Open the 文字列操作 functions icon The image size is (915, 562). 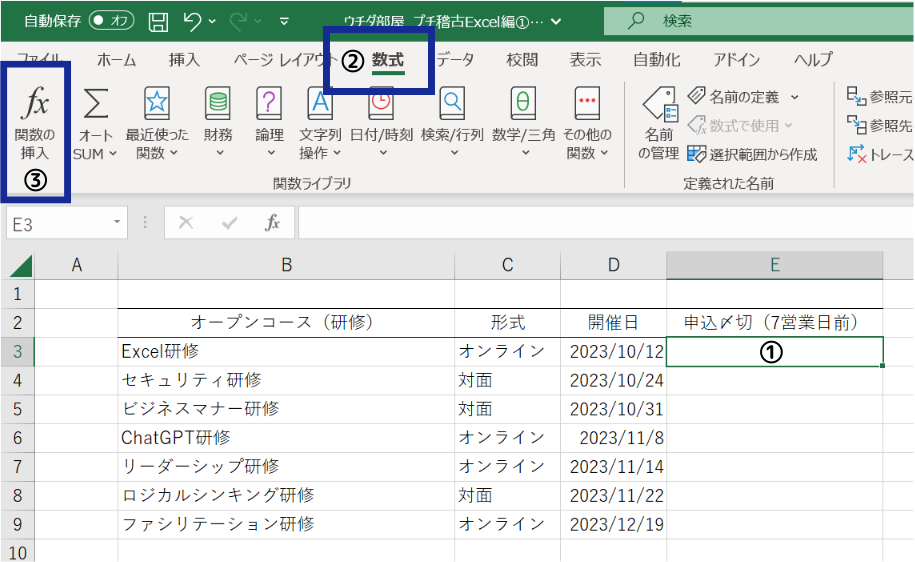(320, 104)
